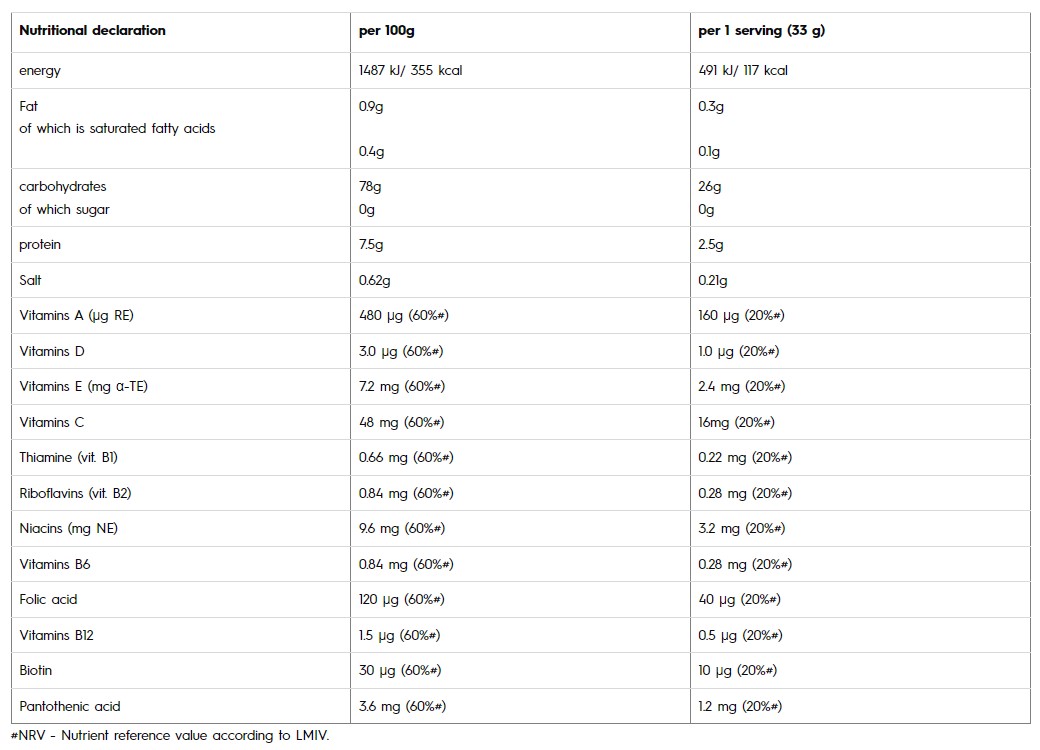Viewport: 1040px width, 750px height.
Task: Select the "per 100g" column header
Action: click(x=388, y=30)
